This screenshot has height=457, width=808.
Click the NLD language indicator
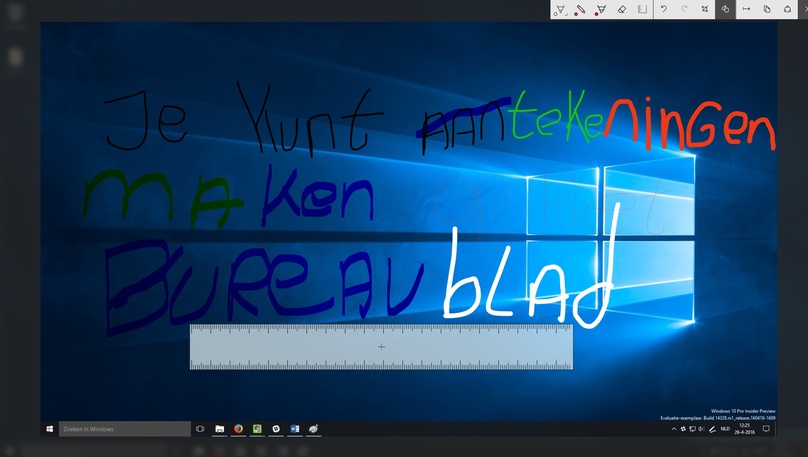tap(725, 429)
